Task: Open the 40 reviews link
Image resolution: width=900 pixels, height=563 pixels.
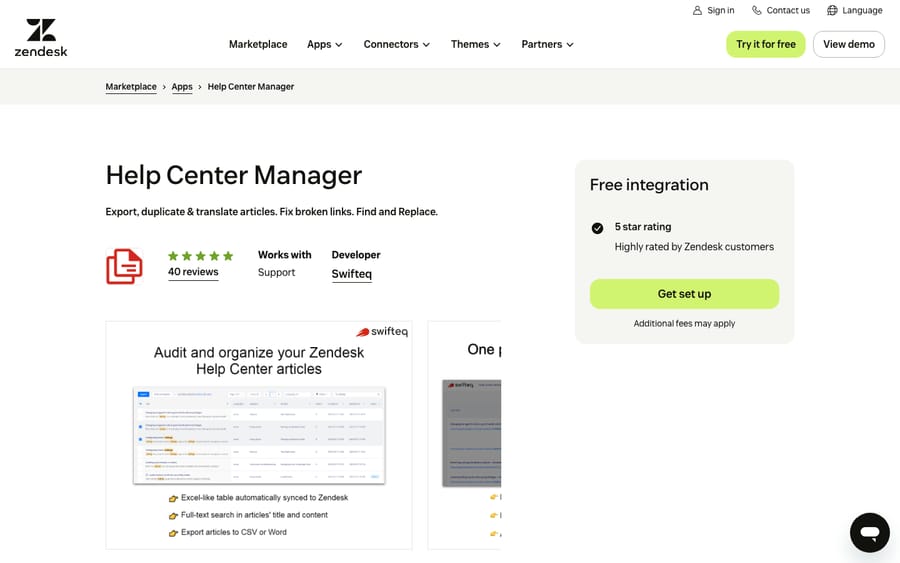Action: tap(193, 272)
